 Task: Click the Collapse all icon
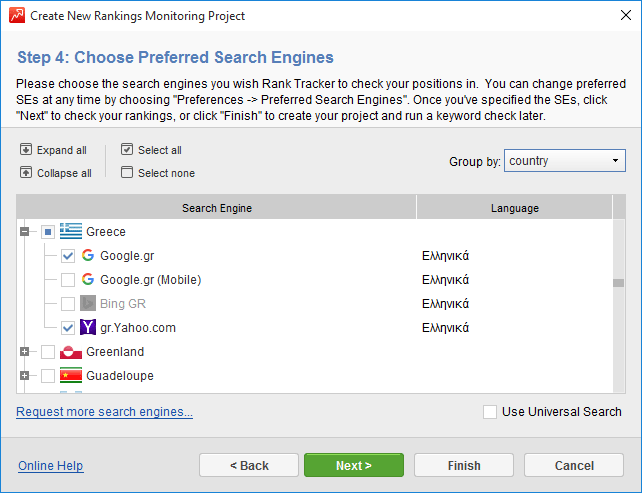click(26, 173)
